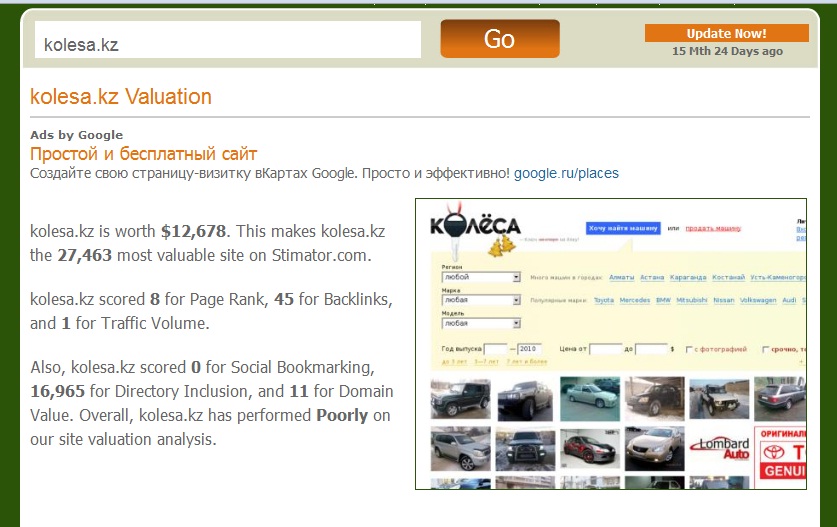
Task: Click the 27,463 ranking number
Action: tap(84, 255)
